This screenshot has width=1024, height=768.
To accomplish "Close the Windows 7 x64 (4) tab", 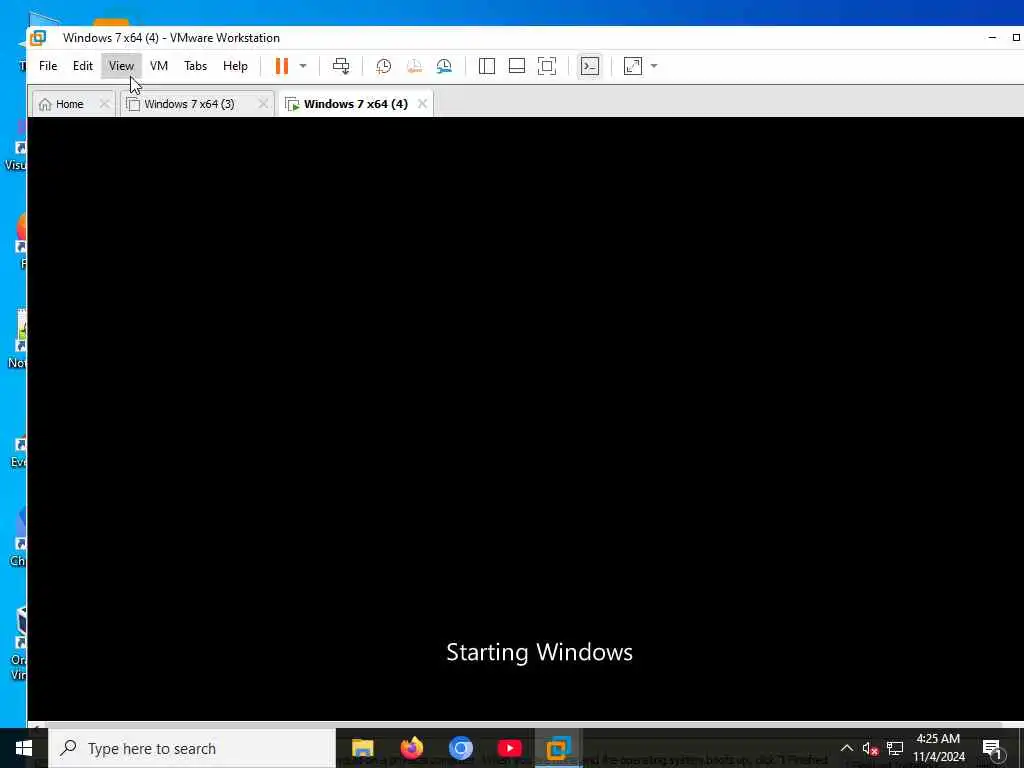I will click(x=423, y=104).
